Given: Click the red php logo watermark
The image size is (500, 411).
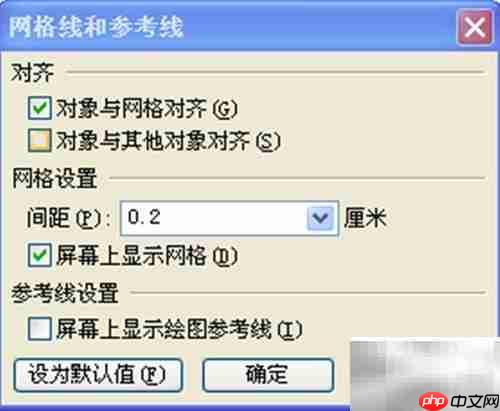Looking at the screenshot, I should coord(433,401).
